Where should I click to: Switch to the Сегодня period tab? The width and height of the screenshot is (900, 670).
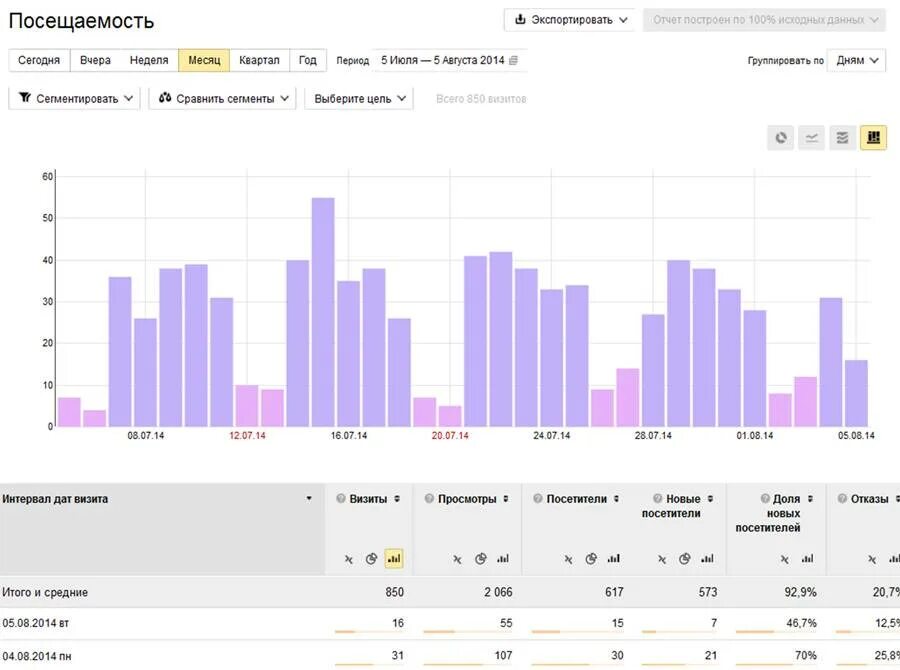pos(39,60)
